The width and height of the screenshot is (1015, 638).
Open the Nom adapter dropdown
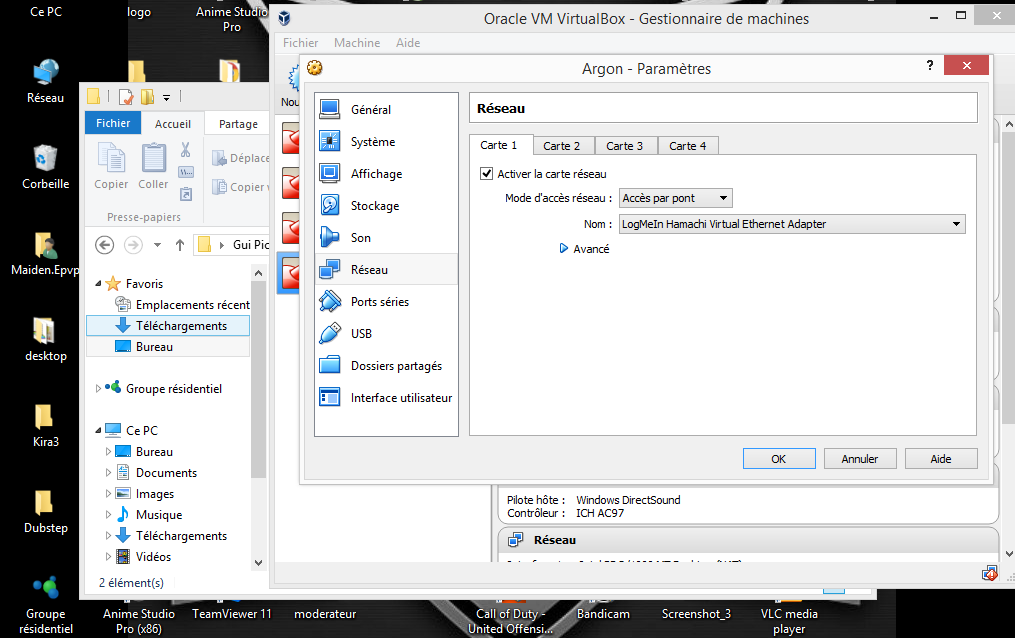(792, 224)
